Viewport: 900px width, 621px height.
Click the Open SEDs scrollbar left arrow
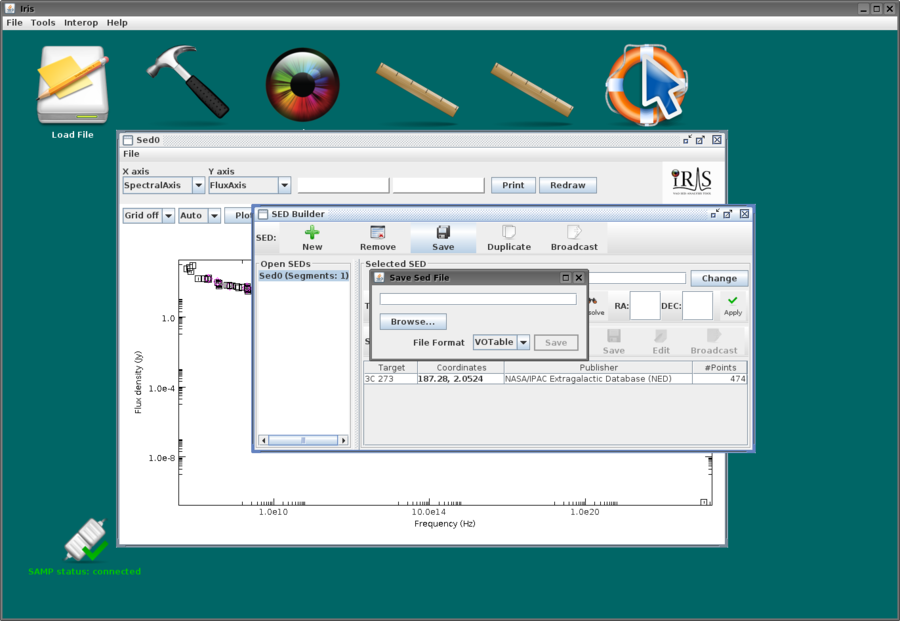click(263, 440)
